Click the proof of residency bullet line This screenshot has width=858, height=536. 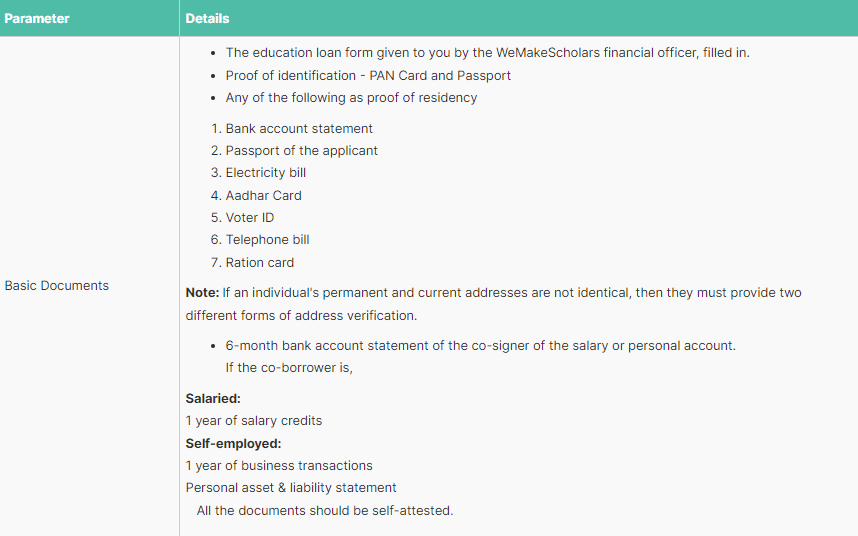pyautogui.click(x=351, y=97)
